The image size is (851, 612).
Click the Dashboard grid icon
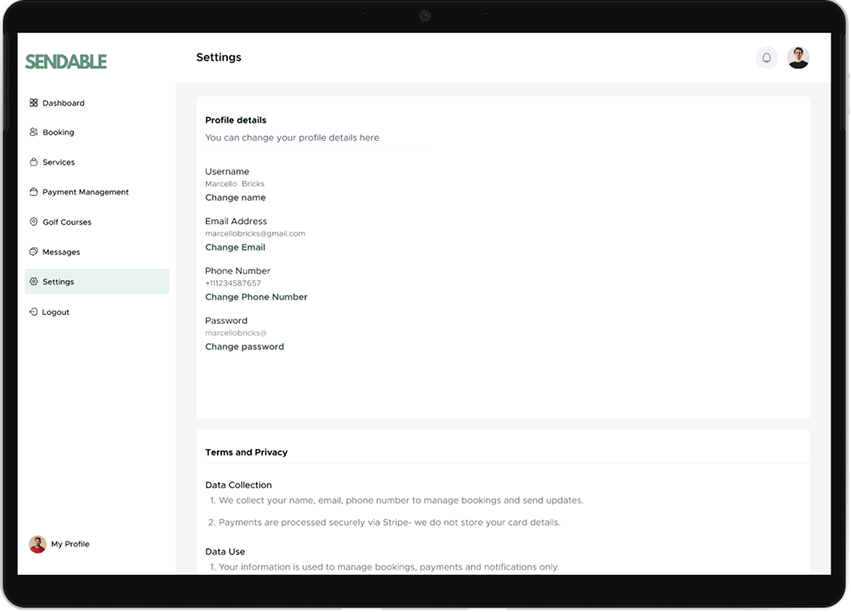[x=33, y=103]
